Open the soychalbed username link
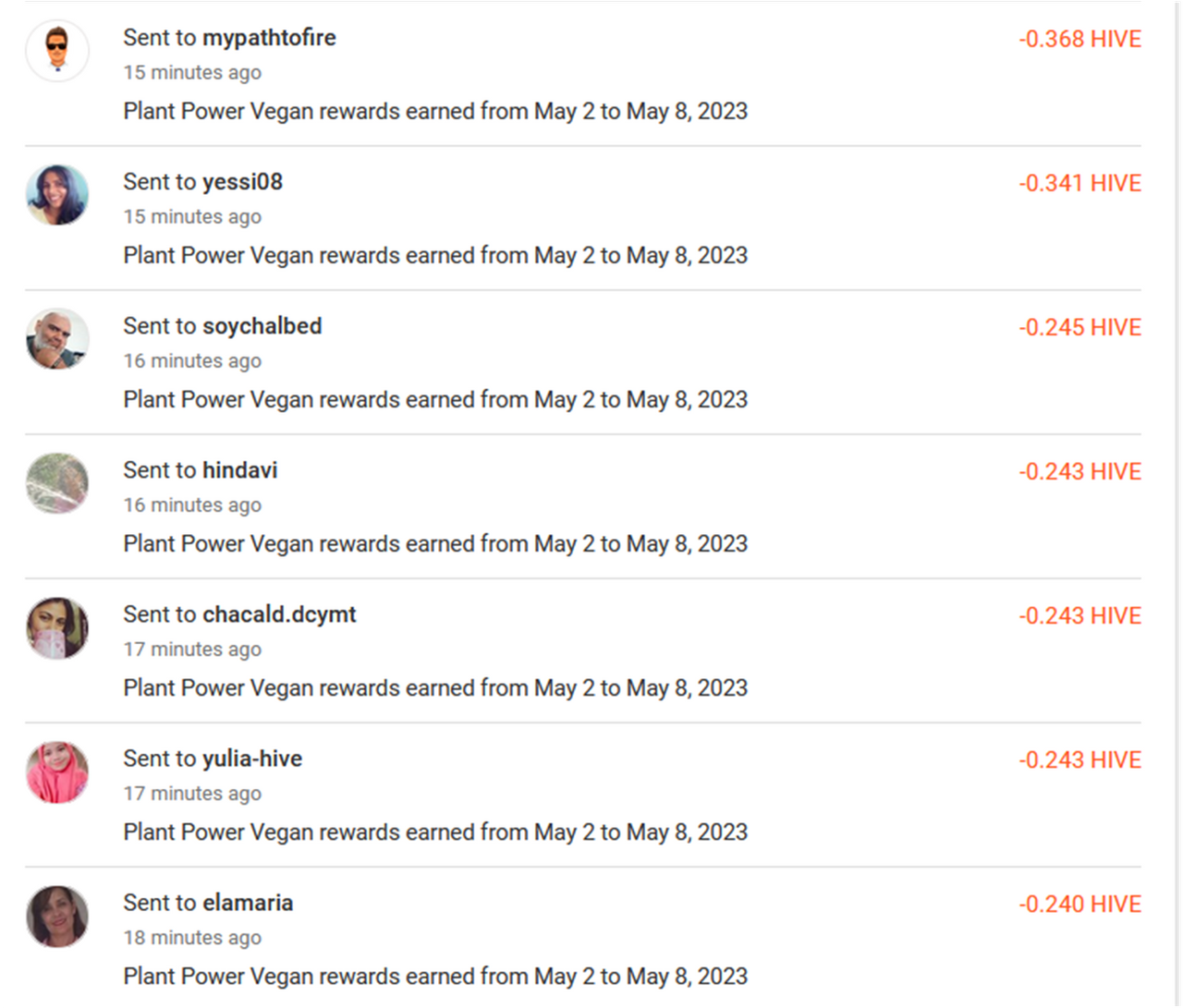This screenshot has width=1183, height=1008. (x=262, y=326)
